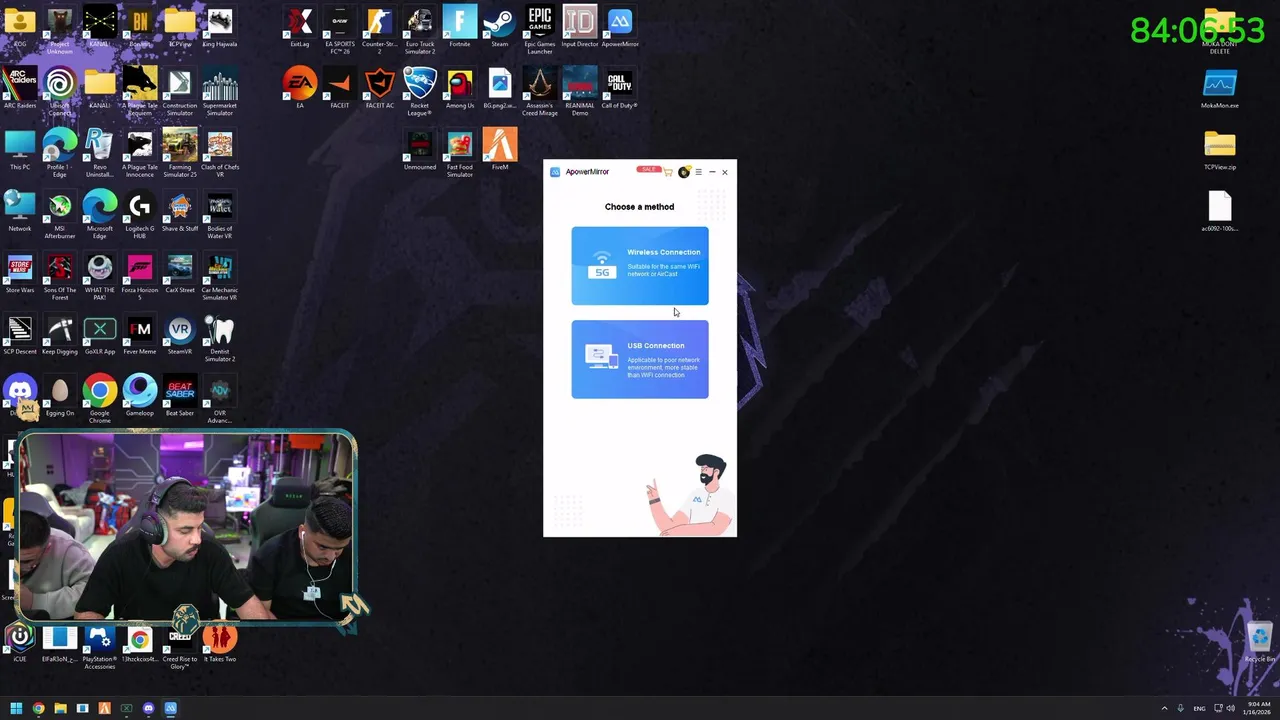Select the Euro Truck Simulator 2 icon
1280x720 pixels.
click(x=420, y=31)
